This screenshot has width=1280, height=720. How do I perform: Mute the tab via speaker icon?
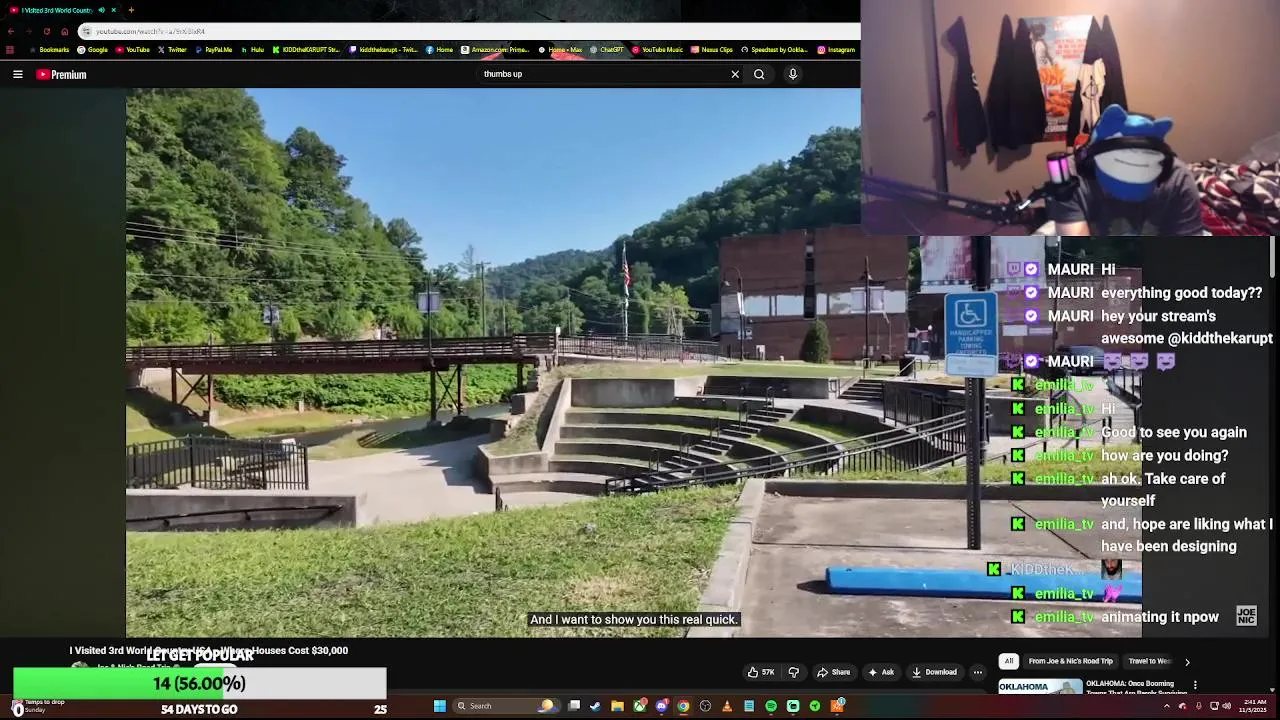click(x=101, y=10)
